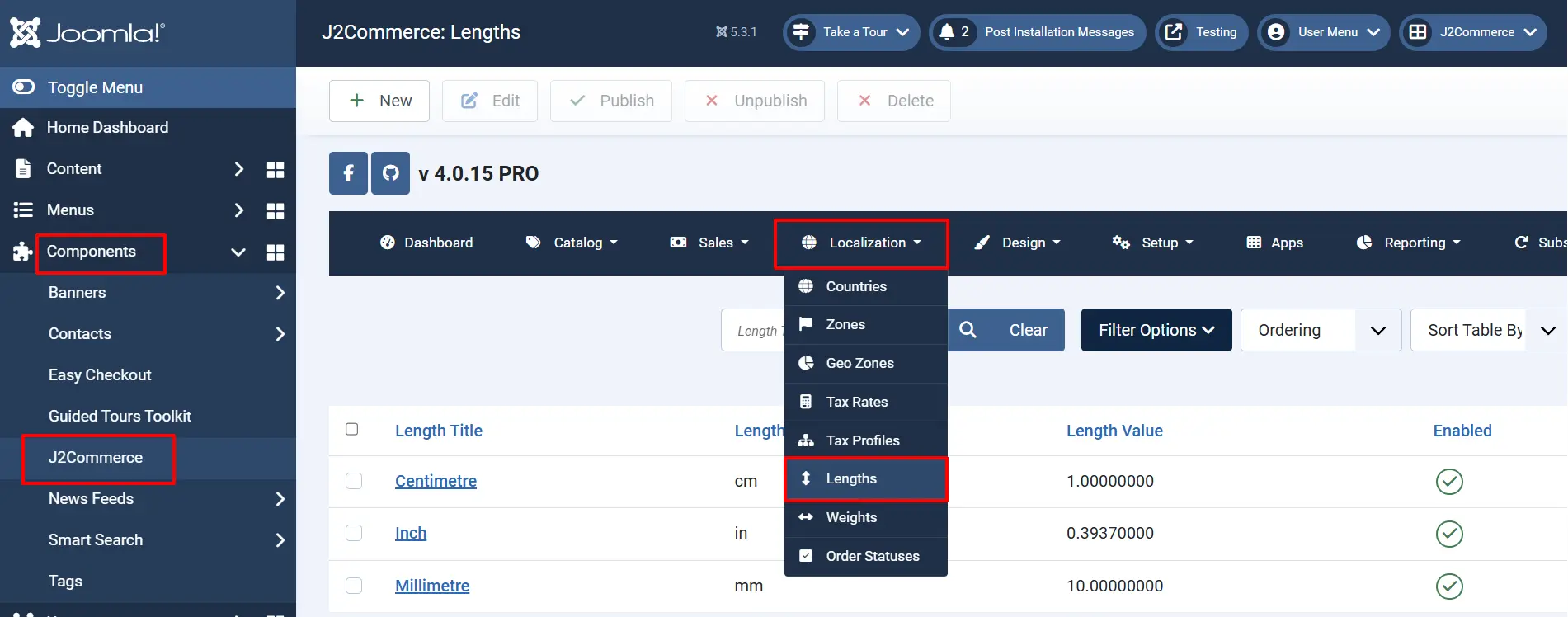
Task: Click the Clear search button
Action: pos(1028,330)
